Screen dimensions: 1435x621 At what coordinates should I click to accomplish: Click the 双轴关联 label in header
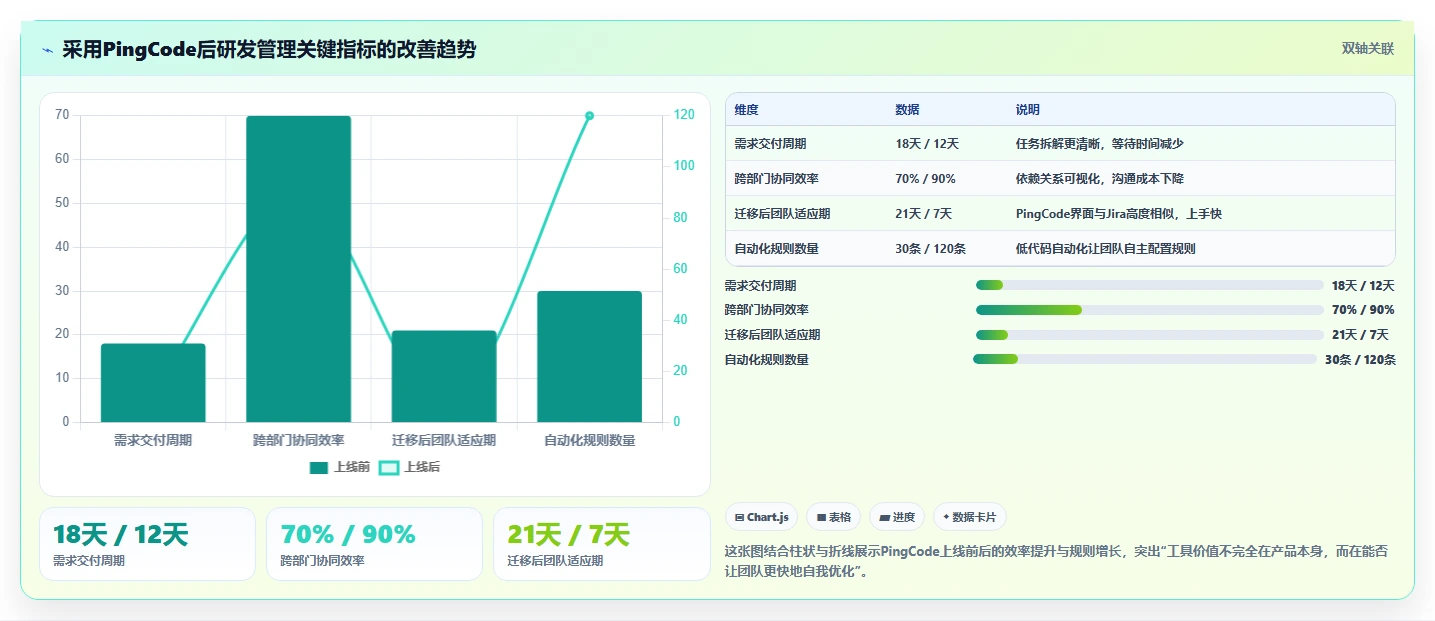click(x=1367, y=49)
